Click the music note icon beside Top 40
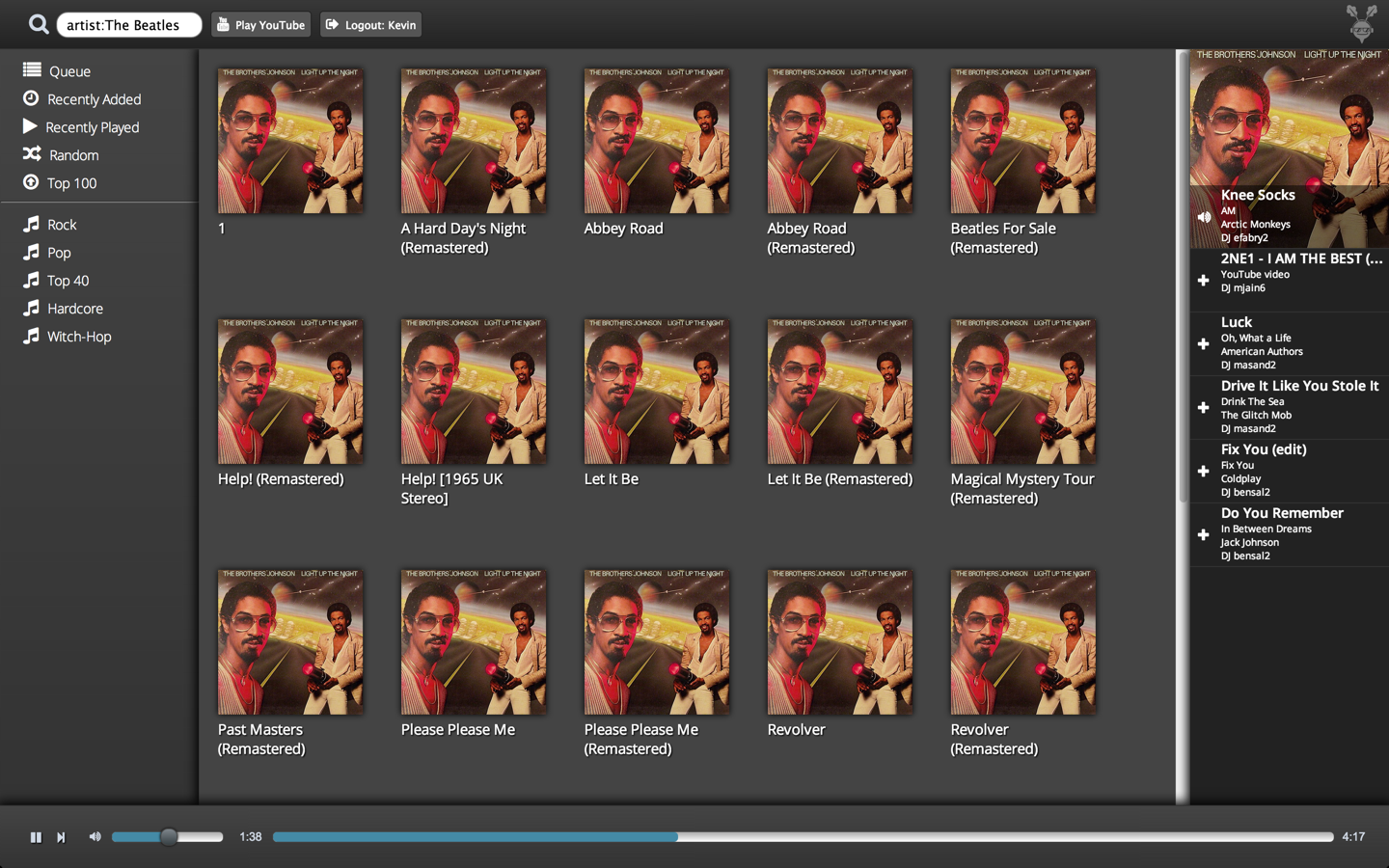1389x868 pixels. click(31, 279)
